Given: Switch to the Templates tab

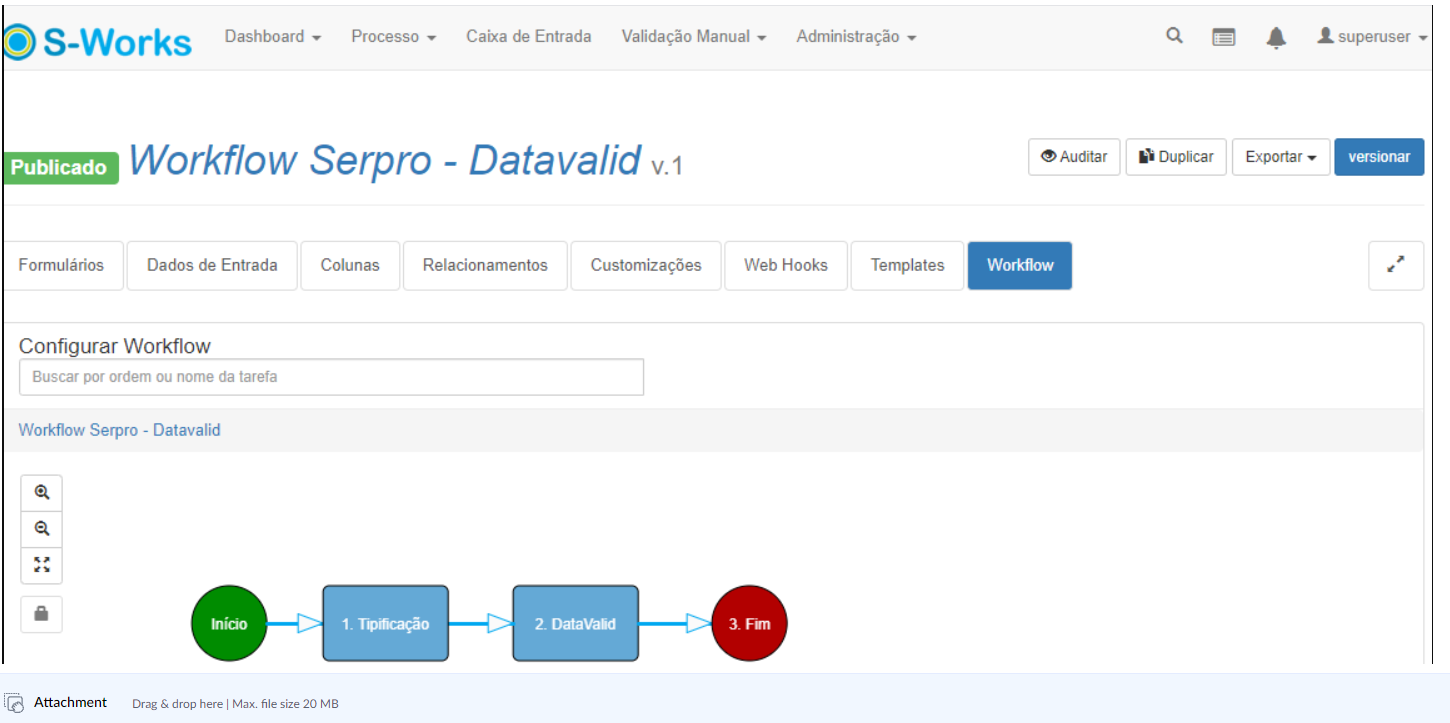Looking at the screenshot, I should click(x=907, y=265).
